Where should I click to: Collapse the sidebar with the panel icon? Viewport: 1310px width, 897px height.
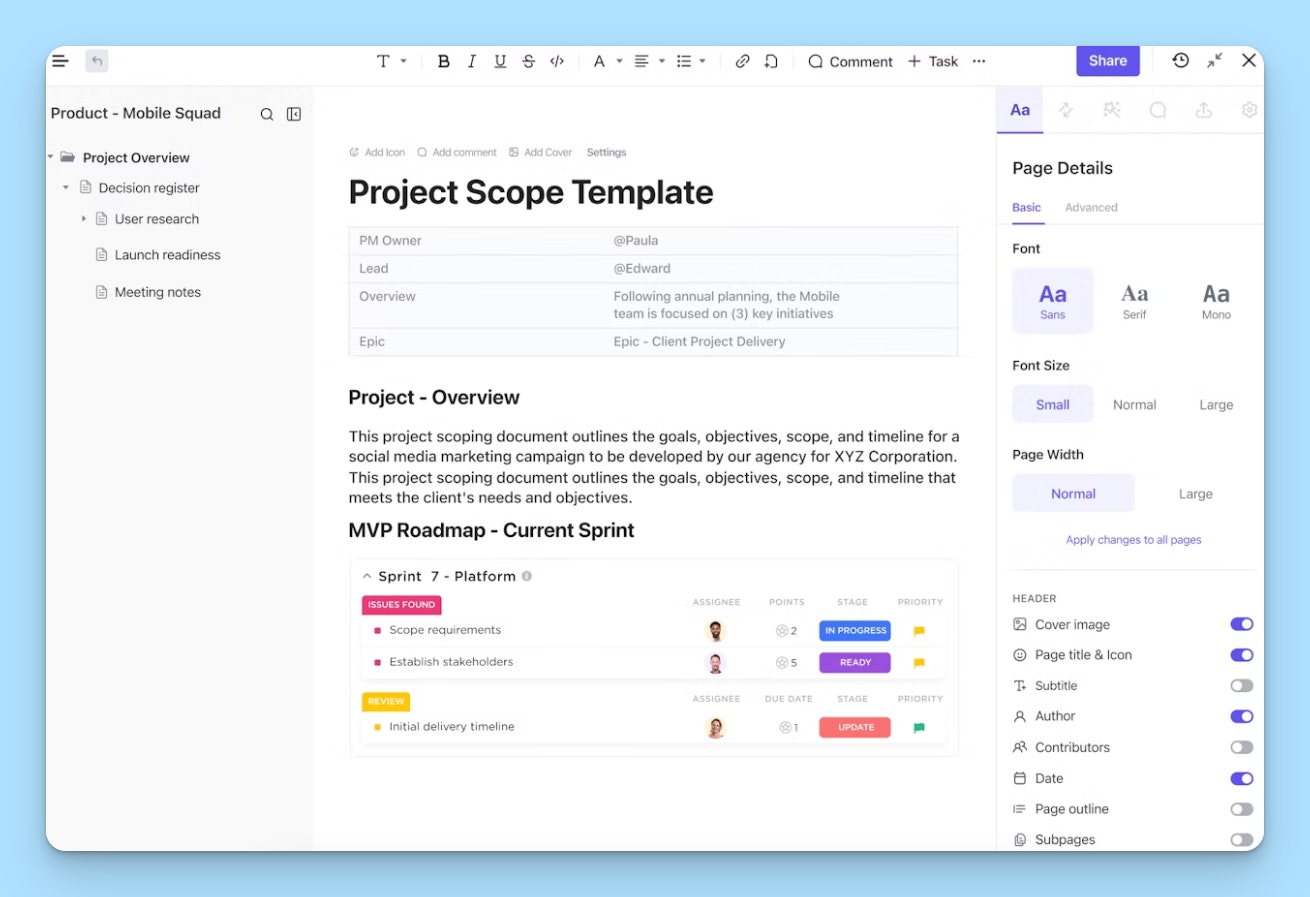tap(294, 114)
